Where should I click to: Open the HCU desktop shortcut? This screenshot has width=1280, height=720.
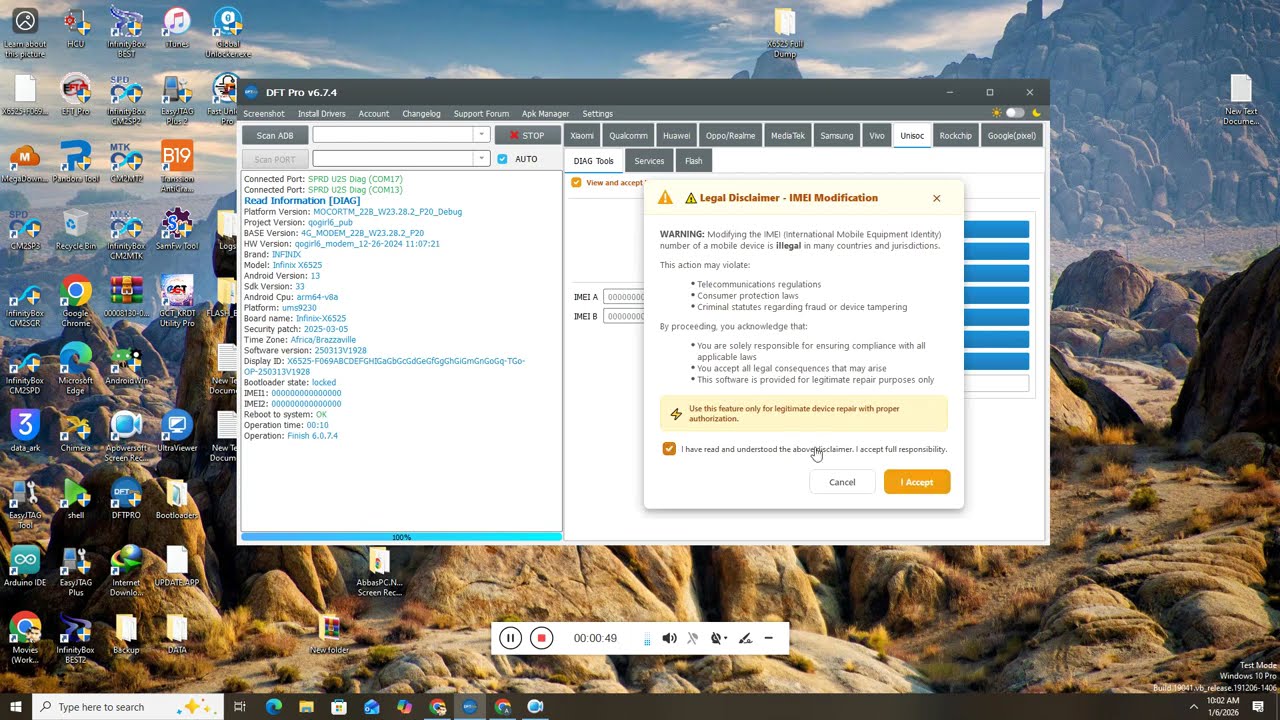click(75, 28)
